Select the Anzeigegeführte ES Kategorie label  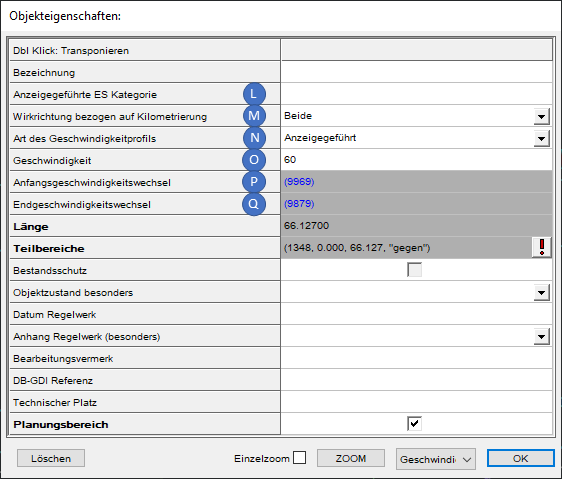point(85,95)
